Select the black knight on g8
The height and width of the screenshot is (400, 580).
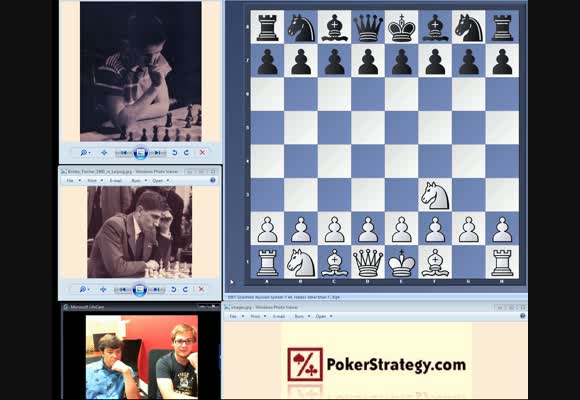pos(469,27)
